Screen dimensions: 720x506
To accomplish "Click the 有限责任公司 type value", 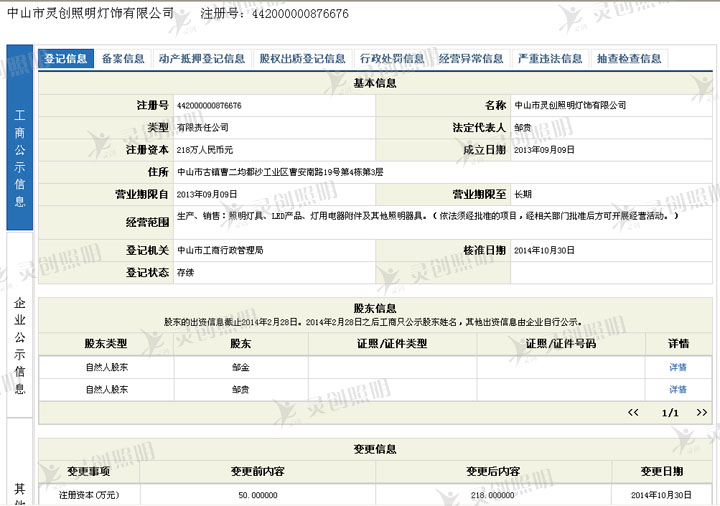I will 202,128.
